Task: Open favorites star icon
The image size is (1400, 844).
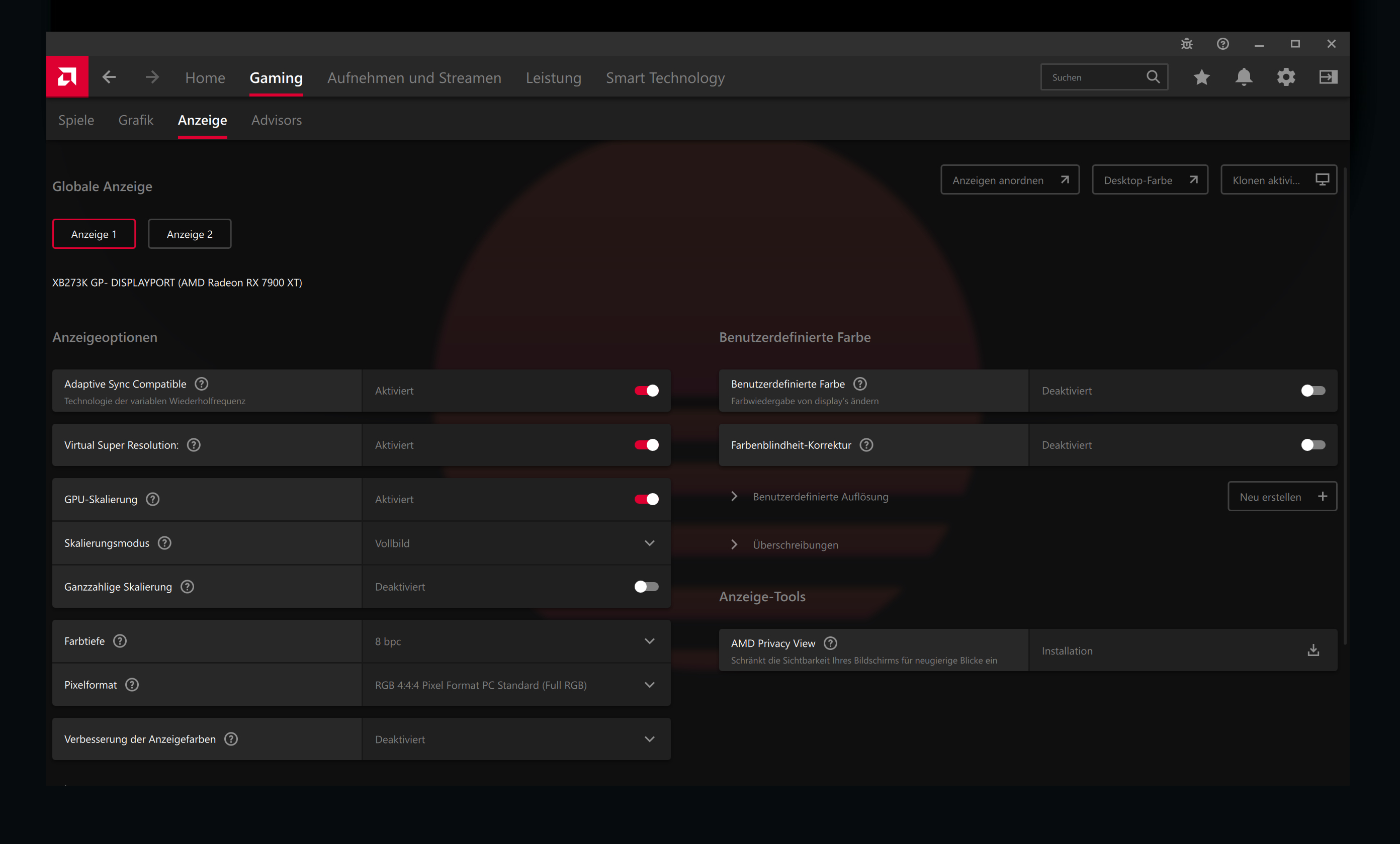Action: point(1201,77)
